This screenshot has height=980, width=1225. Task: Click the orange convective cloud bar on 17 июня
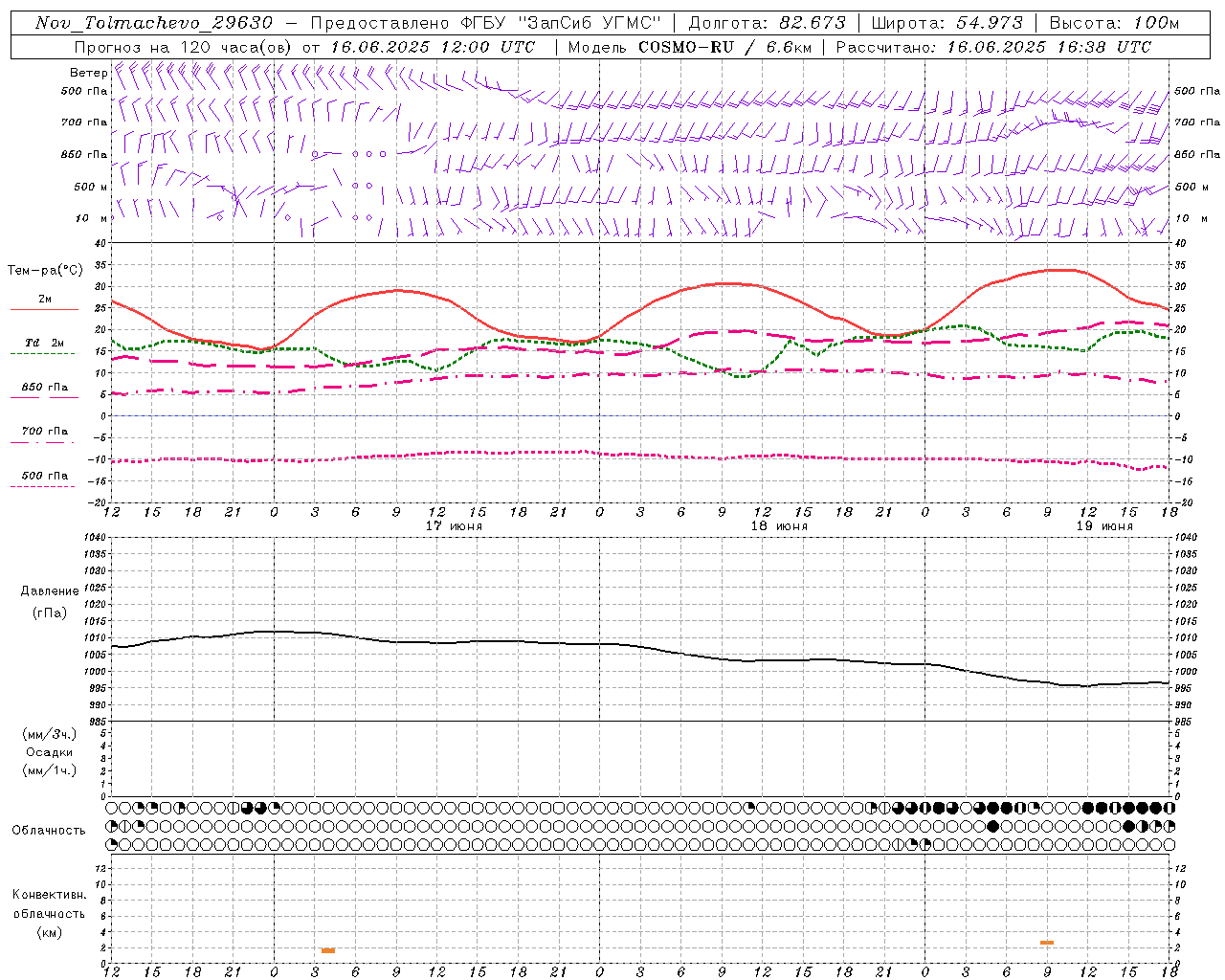[327, 950]
